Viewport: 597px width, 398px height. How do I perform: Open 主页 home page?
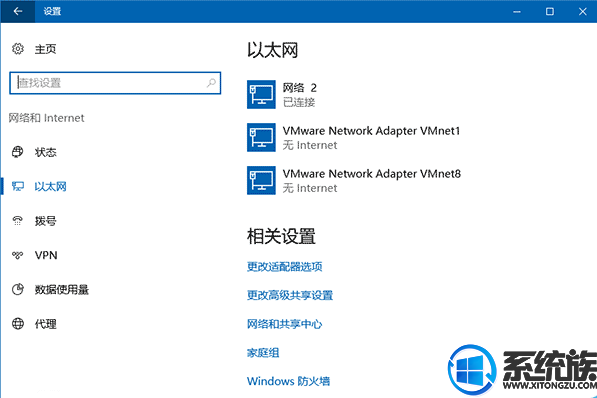45,49
